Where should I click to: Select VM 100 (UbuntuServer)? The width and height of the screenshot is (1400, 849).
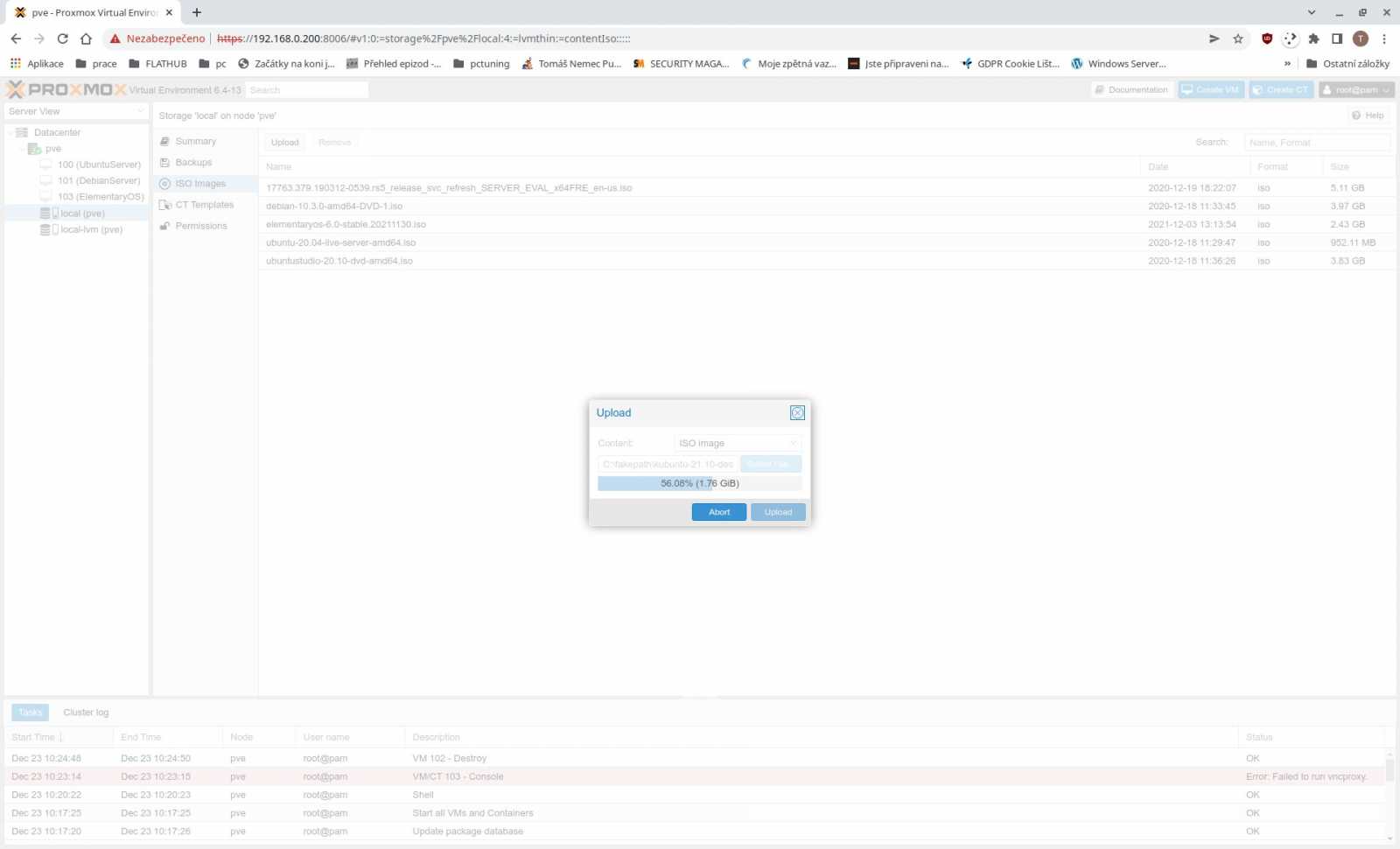(x=98, y=165)
